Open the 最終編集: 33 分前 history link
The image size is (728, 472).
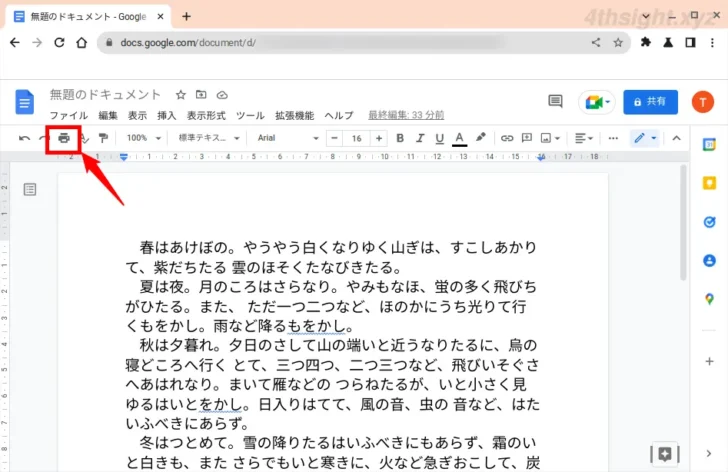pyautogui.click(x=406, y=115)
